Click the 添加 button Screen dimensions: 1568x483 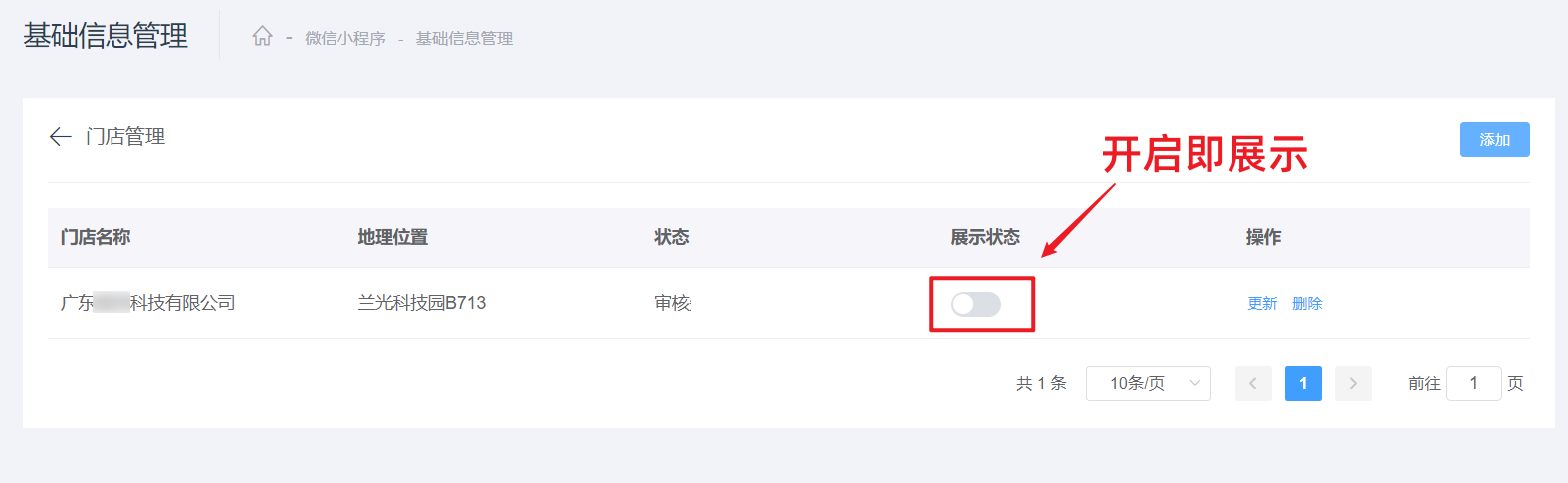[1494, 140]
